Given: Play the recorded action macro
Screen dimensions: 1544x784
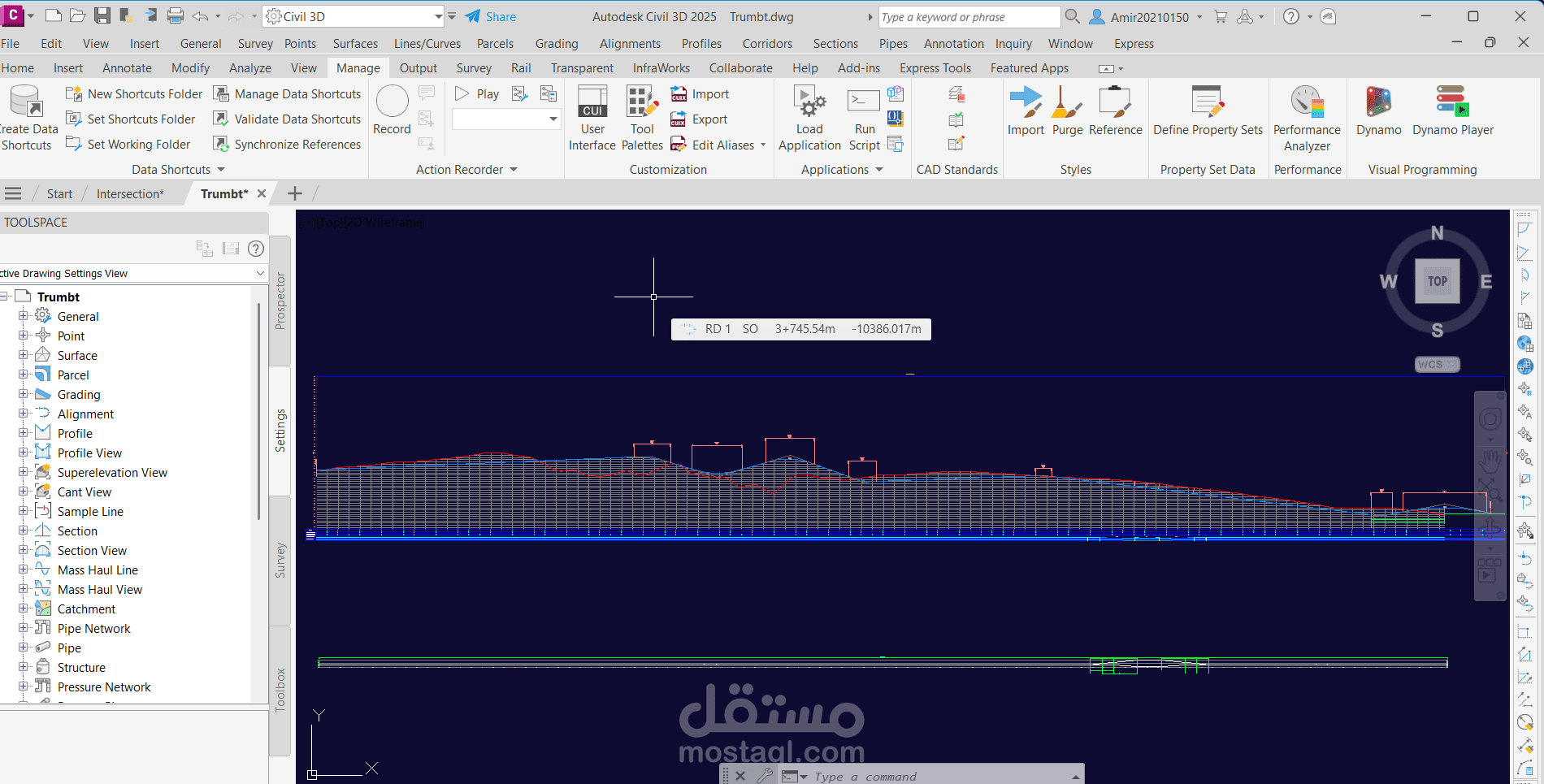Looking at the screenshot, I should tap(477, 94).
